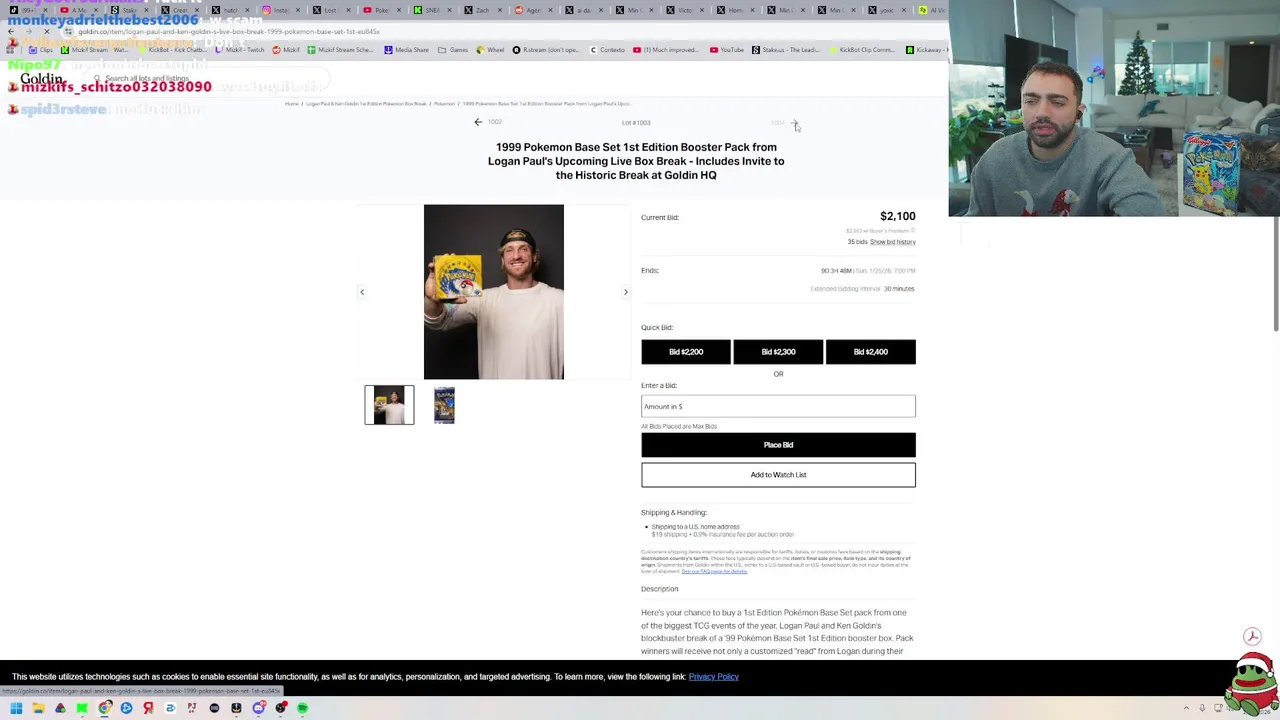Switch to the Lost browser tab
The height and width of the screenshot is (720, 1280).
point(330,10)
